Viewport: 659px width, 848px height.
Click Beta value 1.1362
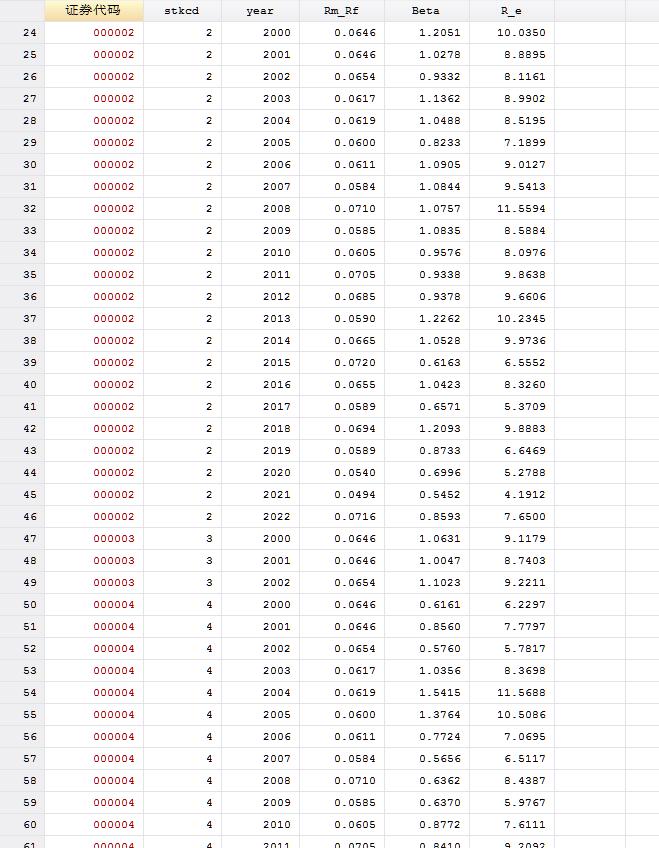click(x=440, y=99)
